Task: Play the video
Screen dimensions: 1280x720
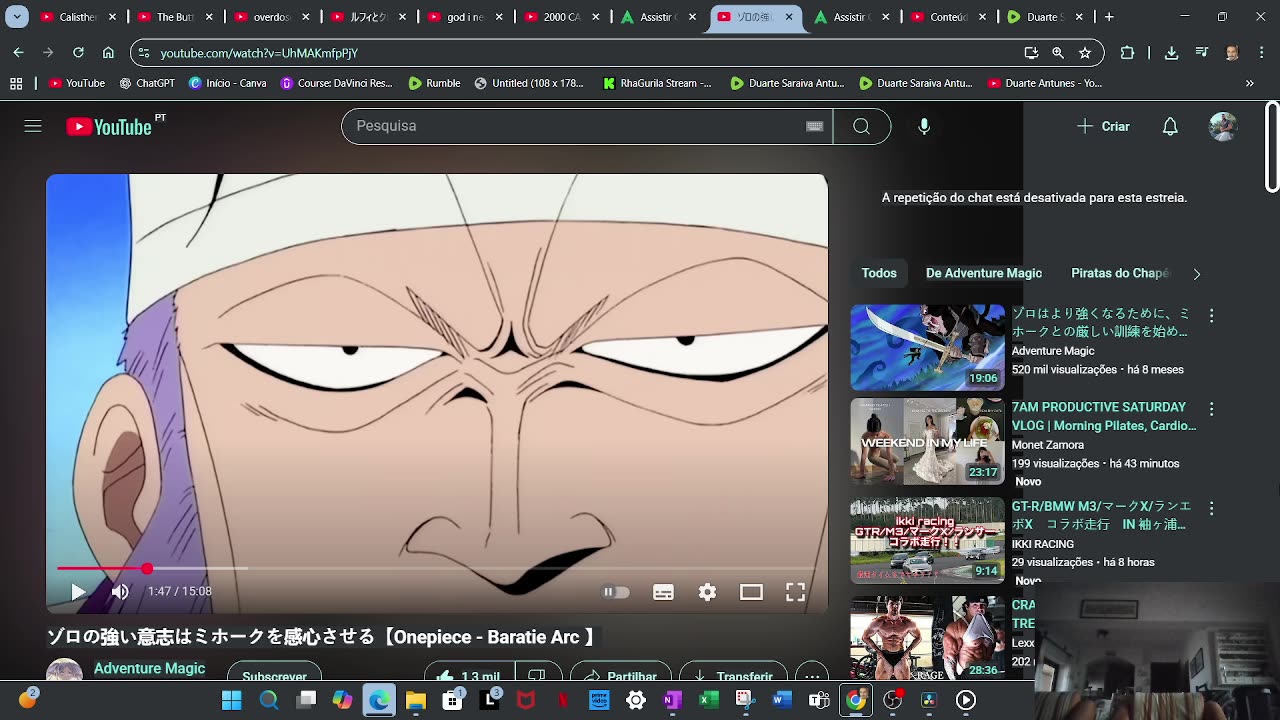Action: [78, 592]
